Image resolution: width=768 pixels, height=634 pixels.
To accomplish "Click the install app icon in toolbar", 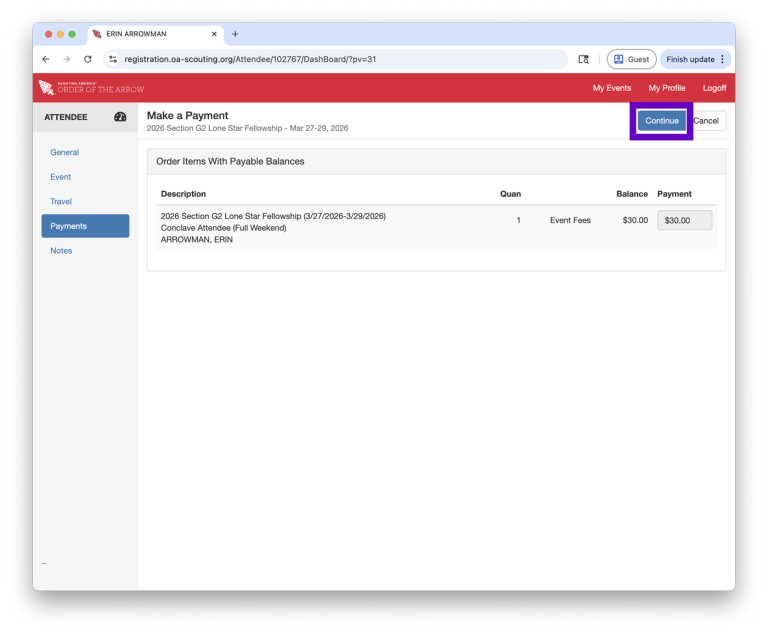I will 583,59.
